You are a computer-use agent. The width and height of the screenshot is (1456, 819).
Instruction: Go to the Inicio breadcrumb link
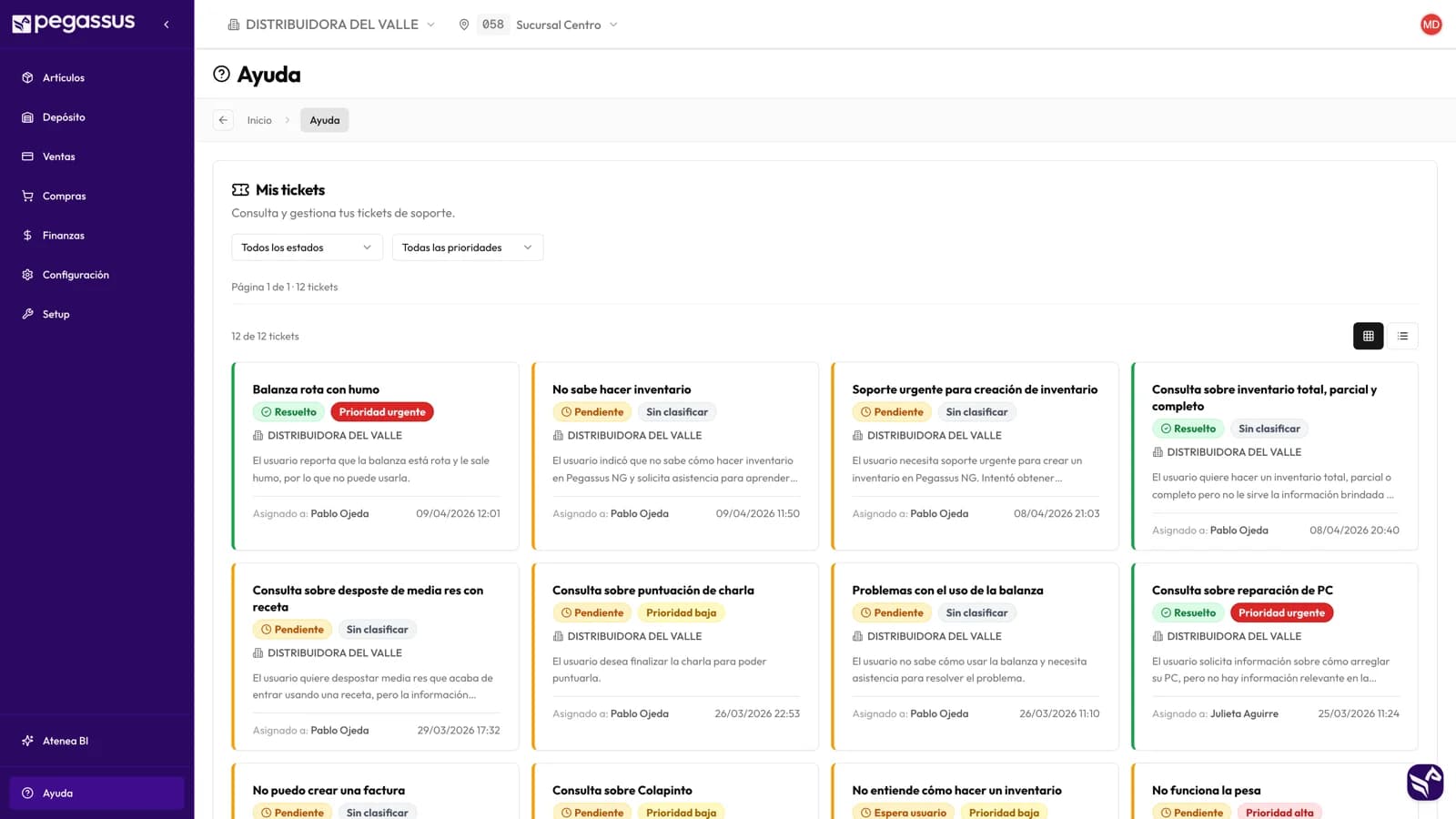click(x=259, y=120)
